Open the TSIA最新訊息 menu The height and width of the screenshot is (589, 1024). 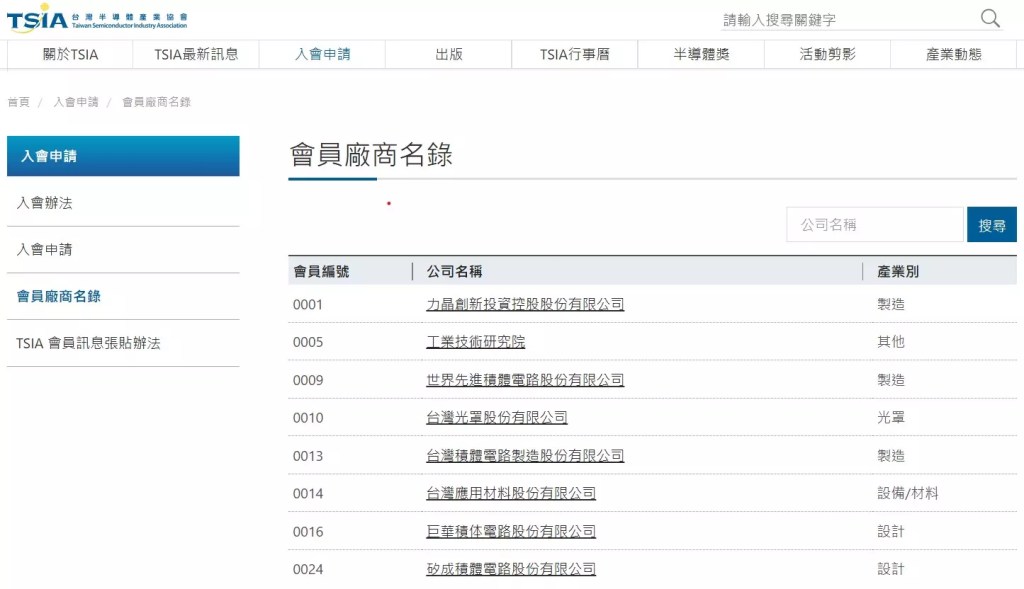tap(196, 54)
